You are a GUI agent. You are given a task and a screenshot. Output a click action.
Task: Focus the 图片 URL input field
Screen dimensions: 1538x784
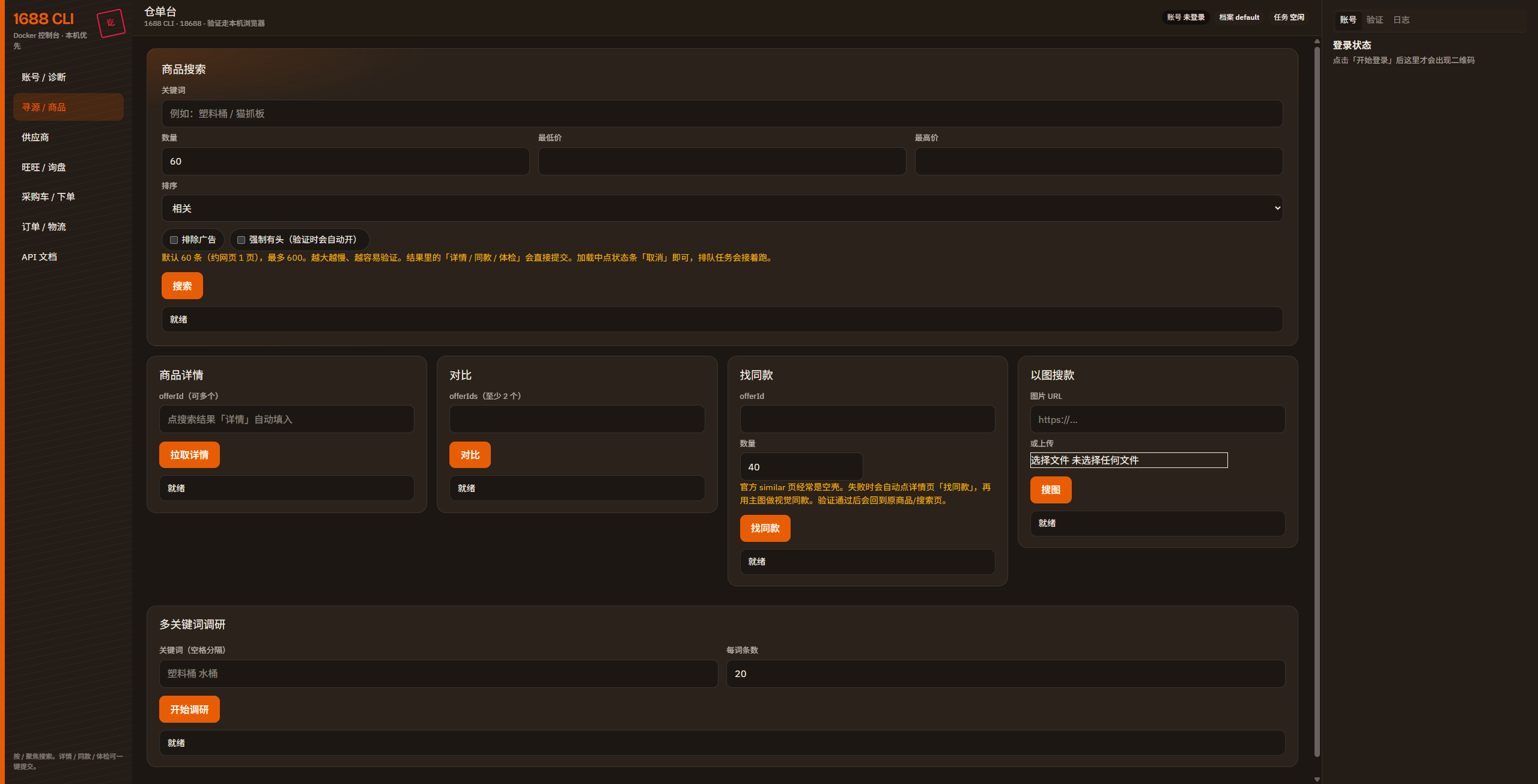1158,419
